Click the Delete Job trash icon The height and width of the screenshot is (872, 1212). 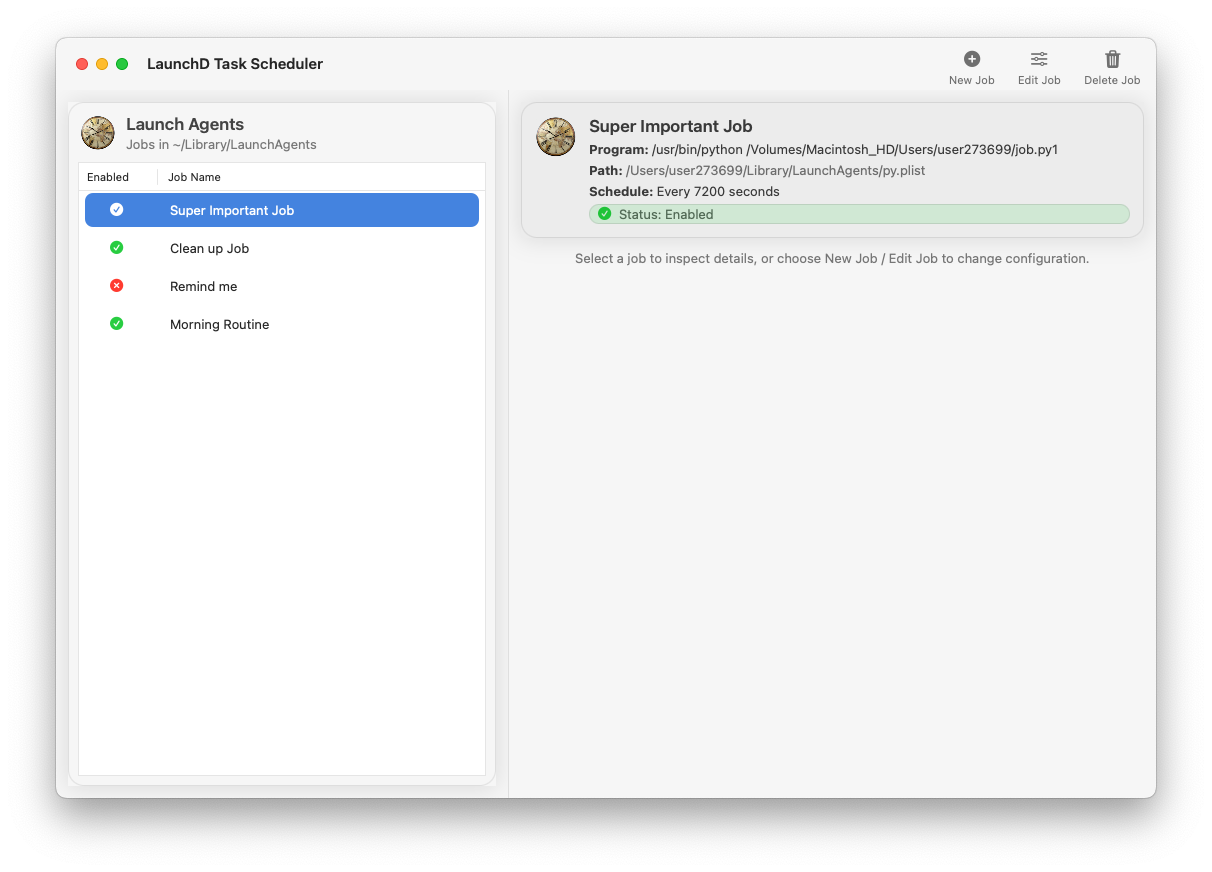coord(1112,58)
